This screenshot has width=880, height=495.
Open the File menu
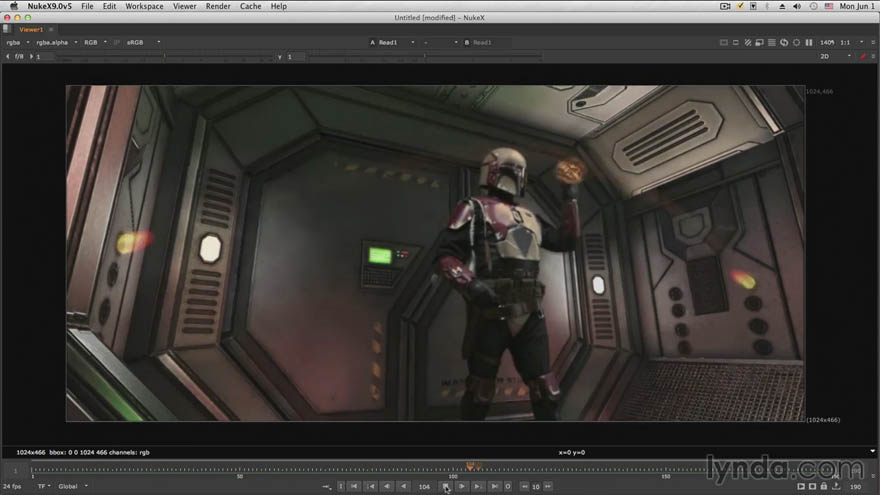87,6
